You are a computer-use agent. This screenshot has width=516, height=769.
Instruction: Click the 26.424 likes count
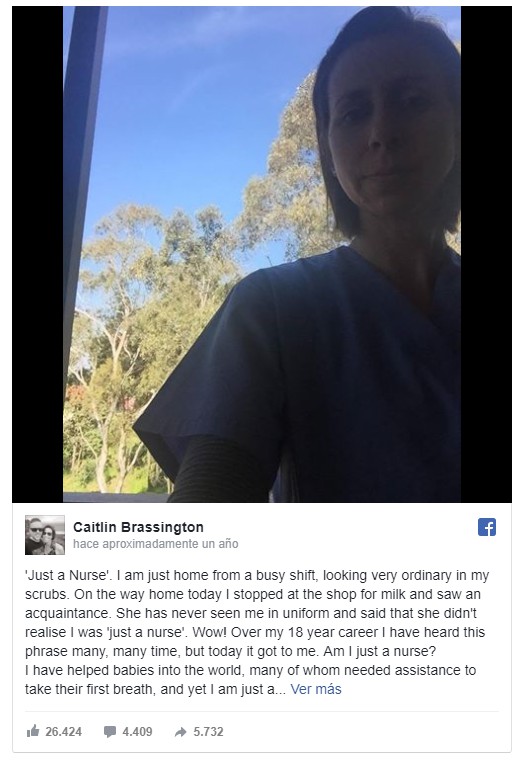[63, 732]
